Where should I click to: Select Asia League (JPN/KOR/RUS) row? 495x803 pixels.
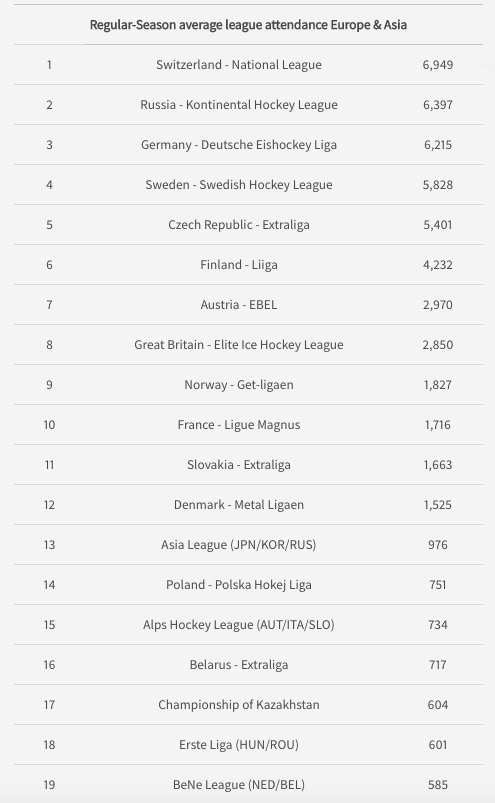[248, 544]
